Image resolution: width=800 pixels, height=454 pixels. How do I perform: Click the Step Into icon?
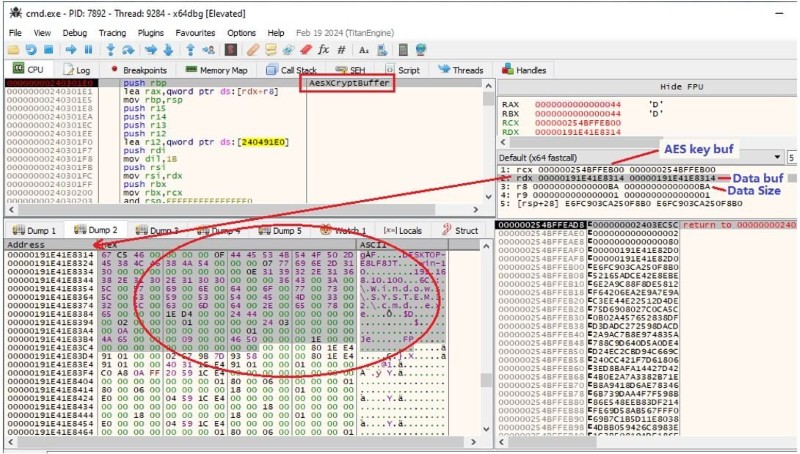pyautogui.click(x=111, y=49)
